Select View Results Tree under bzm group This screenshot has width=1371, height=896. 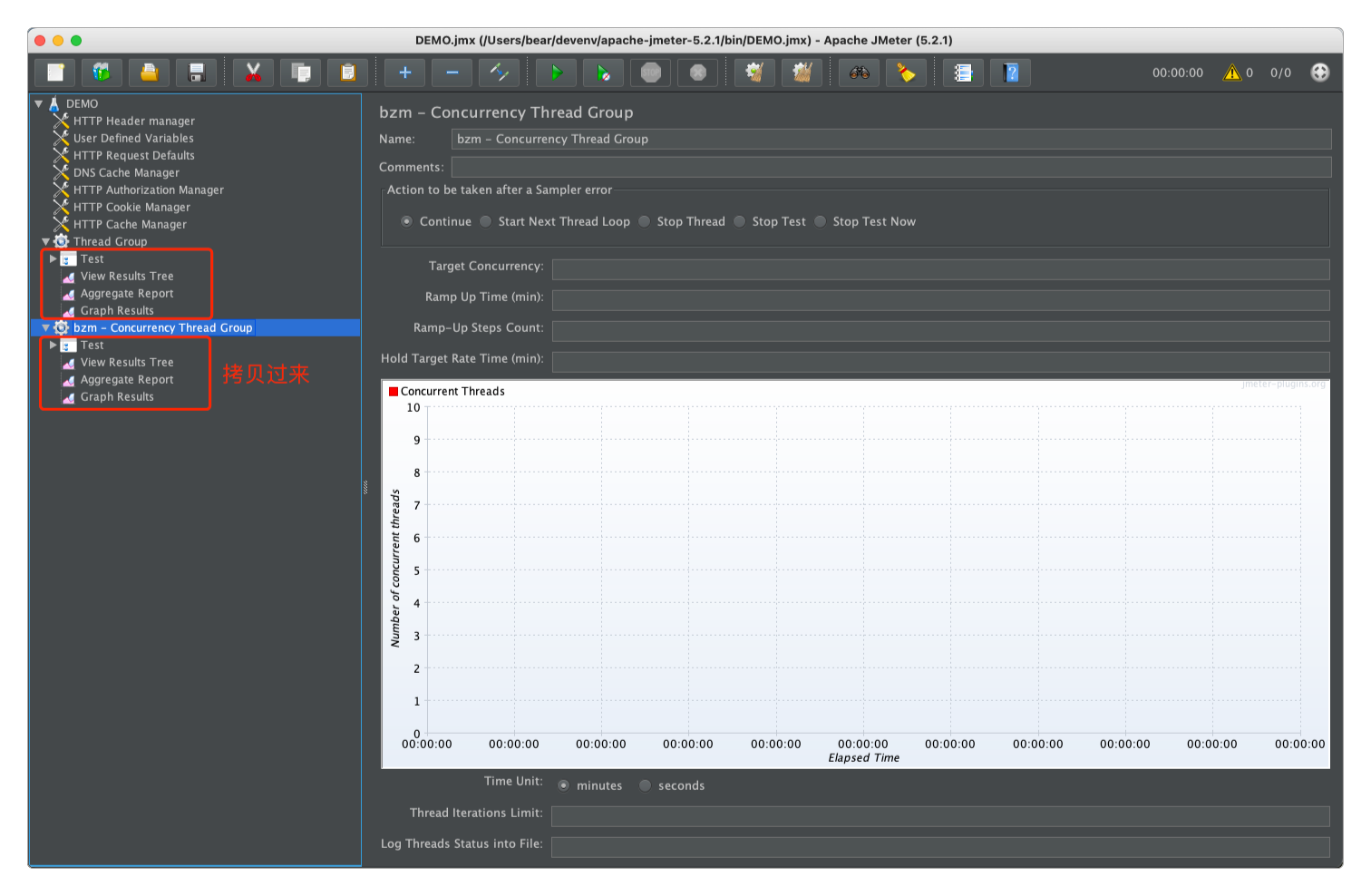tap(127, 362)
